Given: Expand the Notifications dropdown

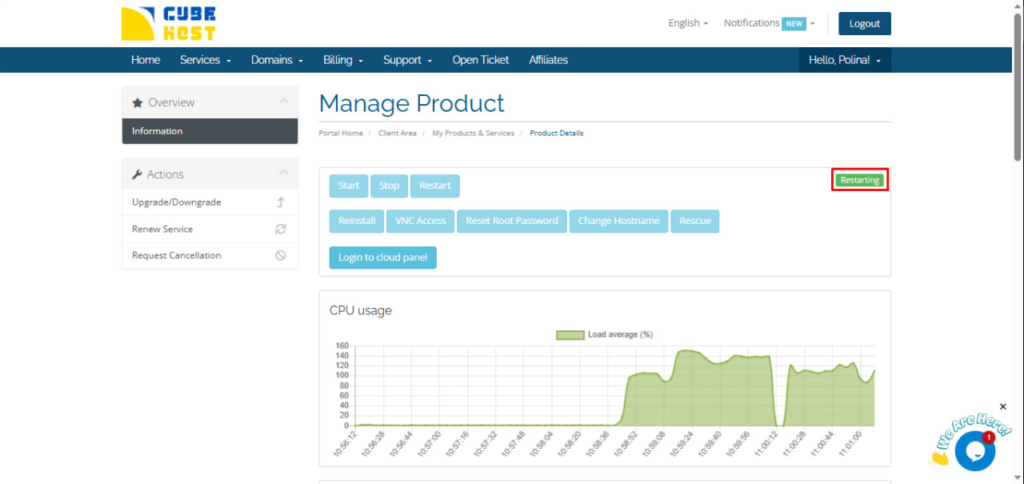Looking at the screenshot, I should [x=769, y=23].
